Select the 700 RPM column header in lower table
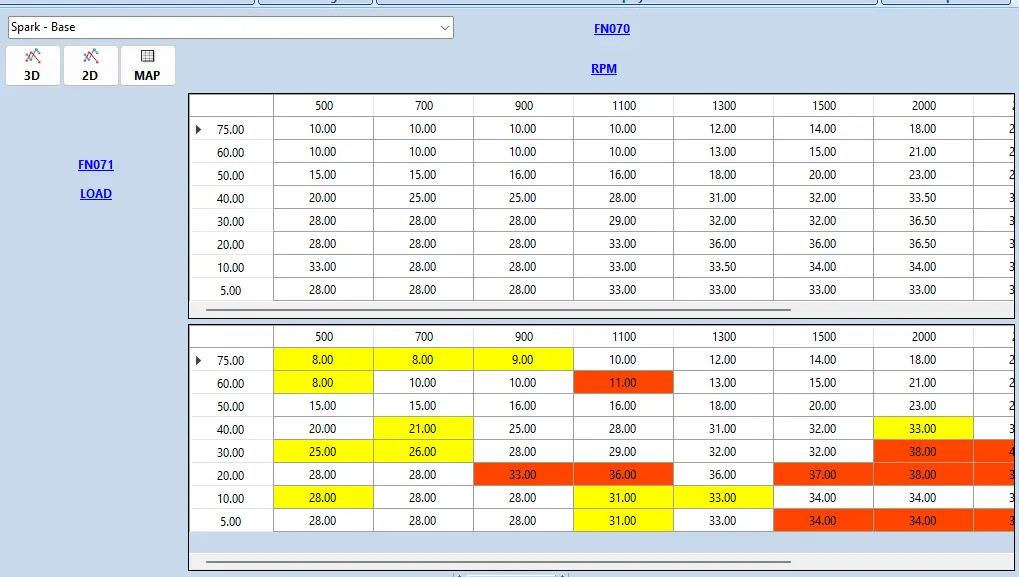 [424, 337]
